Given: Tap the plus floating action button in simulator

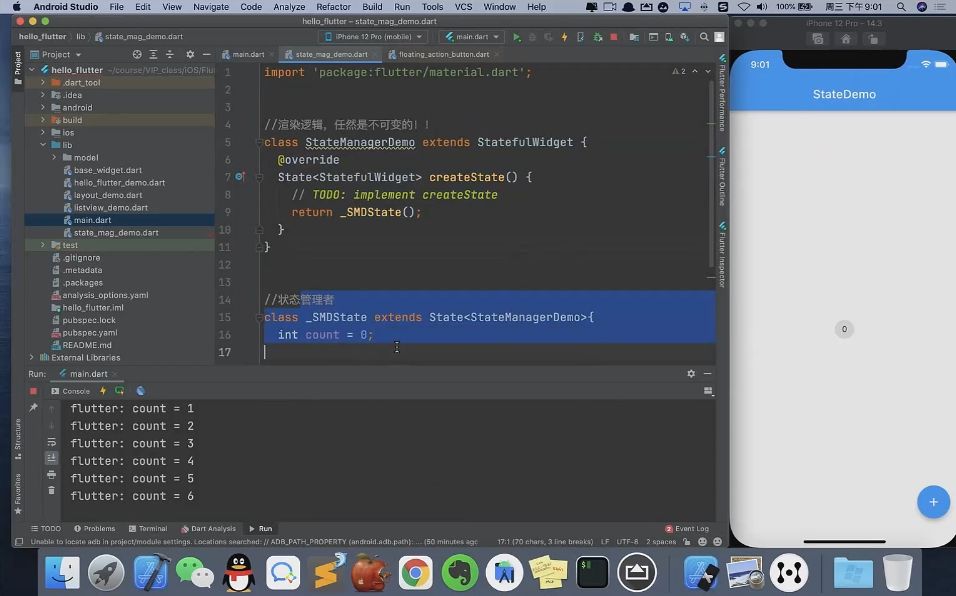Looking at the screenshot, I should click(933, 502).
